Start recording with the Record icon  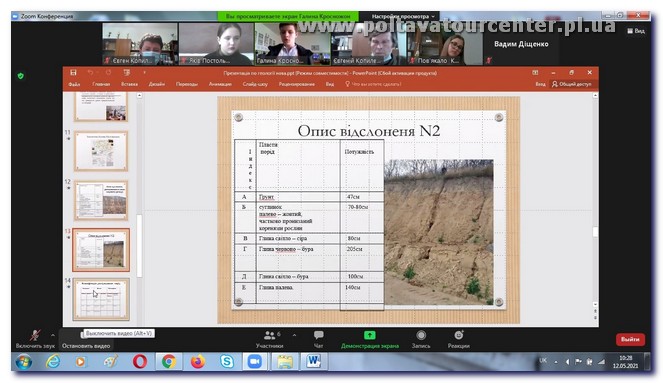pyautogui.click(x=421, y=335)
